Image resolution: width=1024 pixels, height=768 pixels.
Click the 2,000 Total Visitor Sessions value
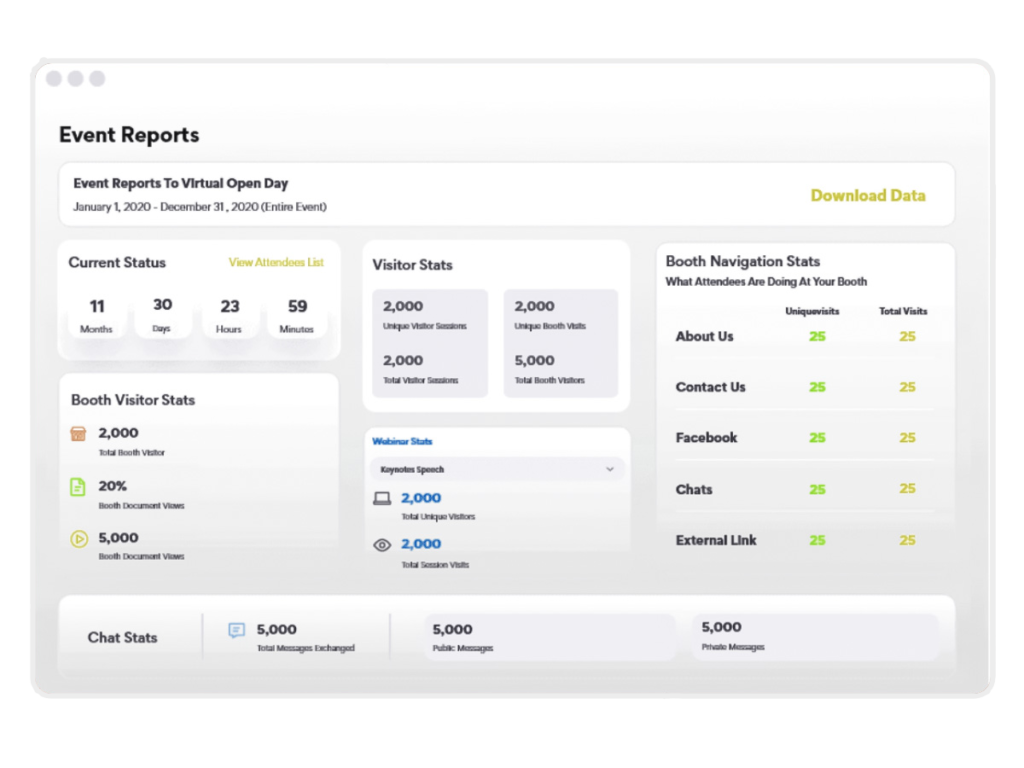tap(403, 360)
